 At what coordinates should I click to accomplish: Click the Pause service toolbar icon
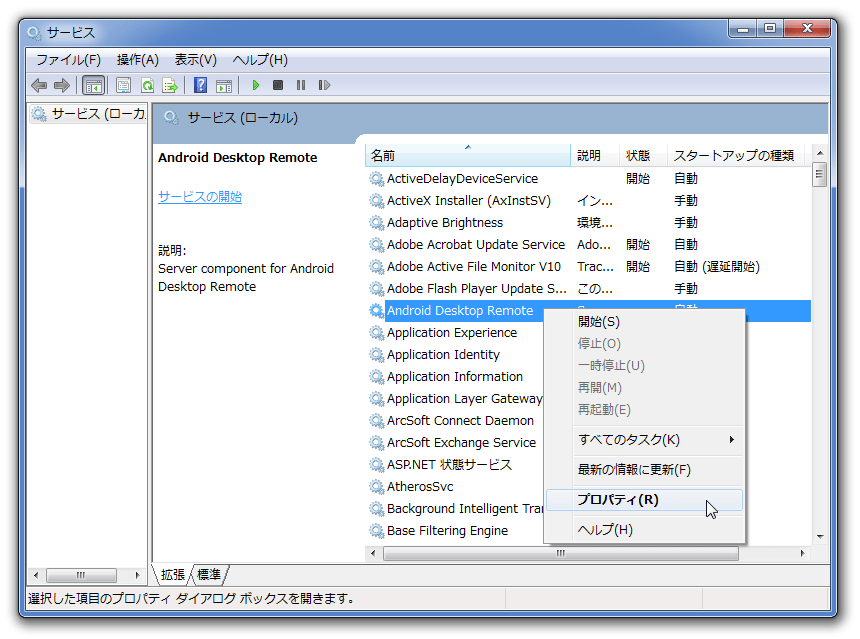301,85
